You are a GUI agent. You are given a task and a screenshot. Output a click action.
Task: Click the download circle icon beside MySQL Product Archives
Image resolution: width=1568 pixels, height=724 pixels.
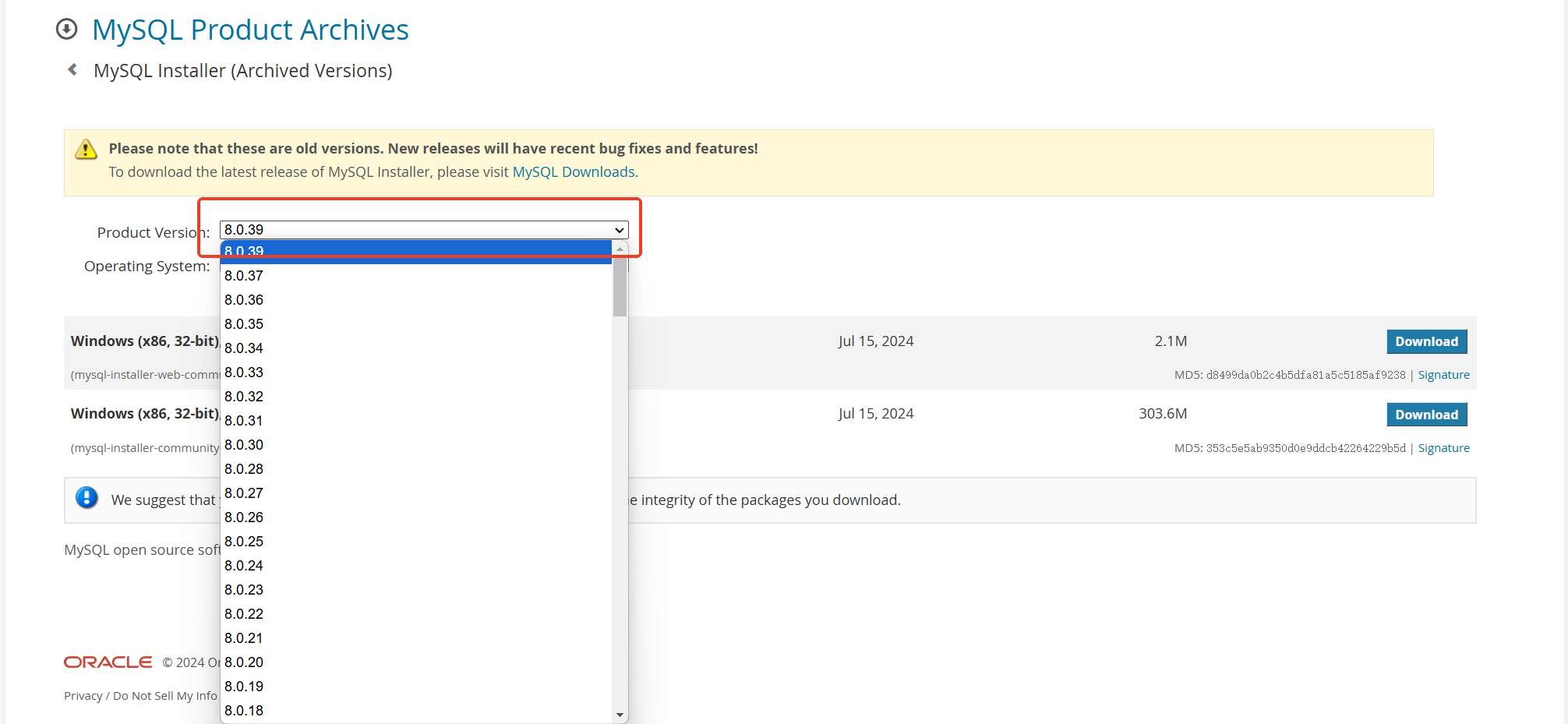click(x=67, y=29)
